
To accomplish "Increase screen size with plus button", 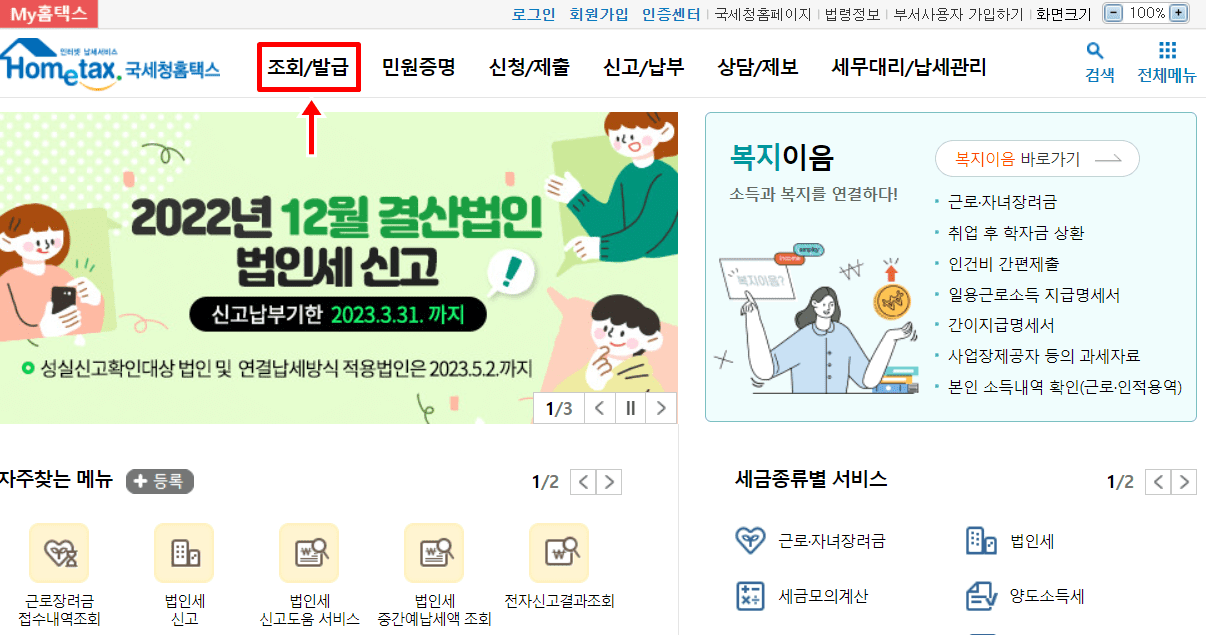I will point(1179,13).
